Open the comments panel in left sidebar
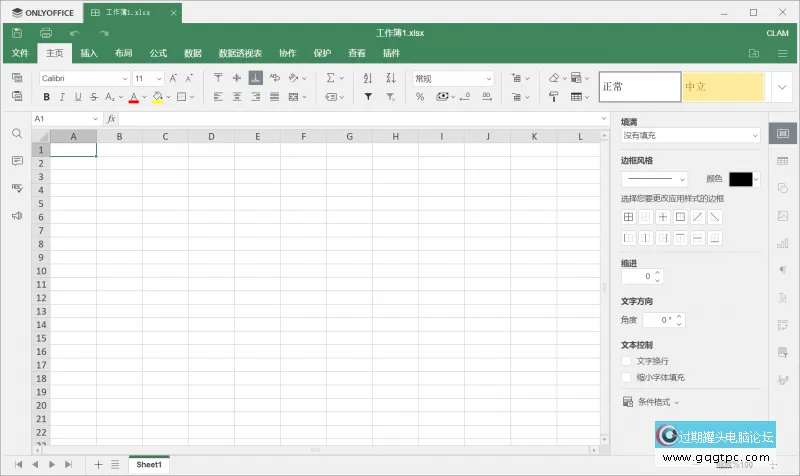This screenshot has width=800, height=476. [x=17, y=161]
